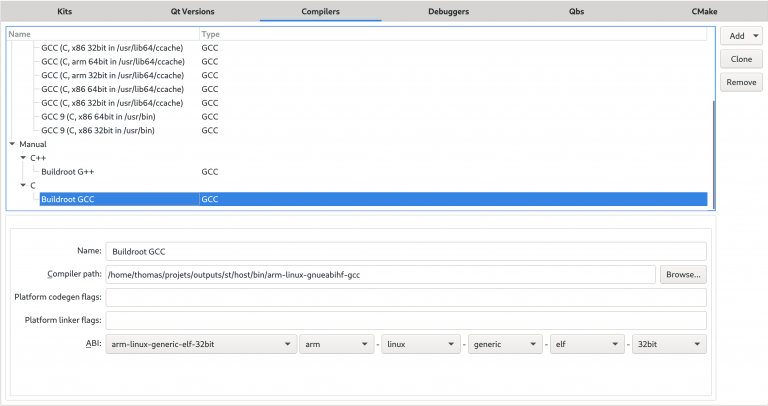Browse for the compiler path
Viewport: 768px width, 406px height.
point(683,275)
